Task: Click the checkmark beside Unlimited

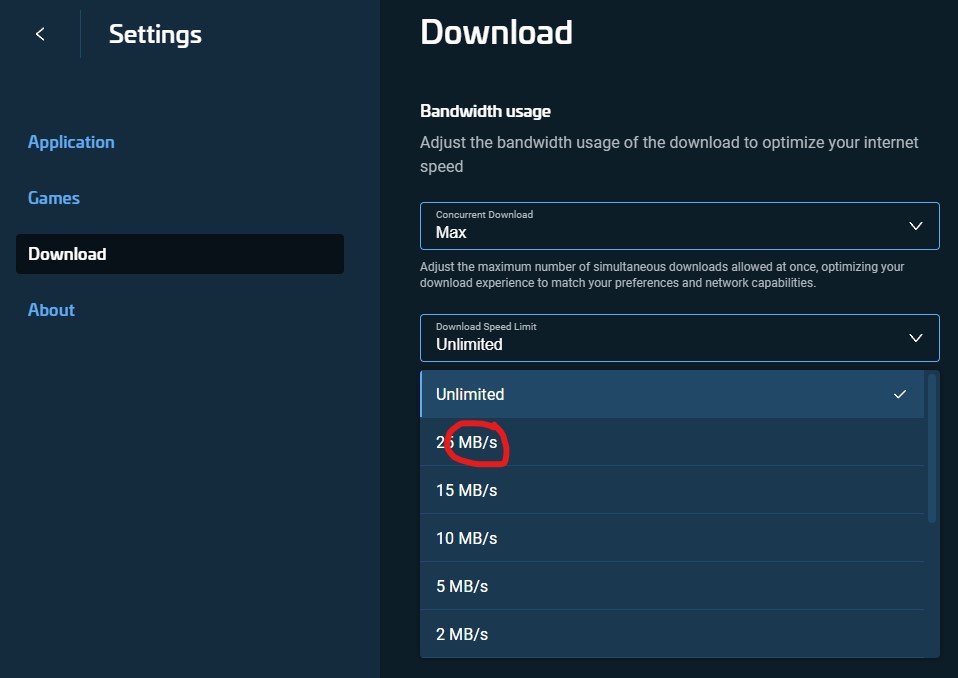Action: click(x=899, y=393)
